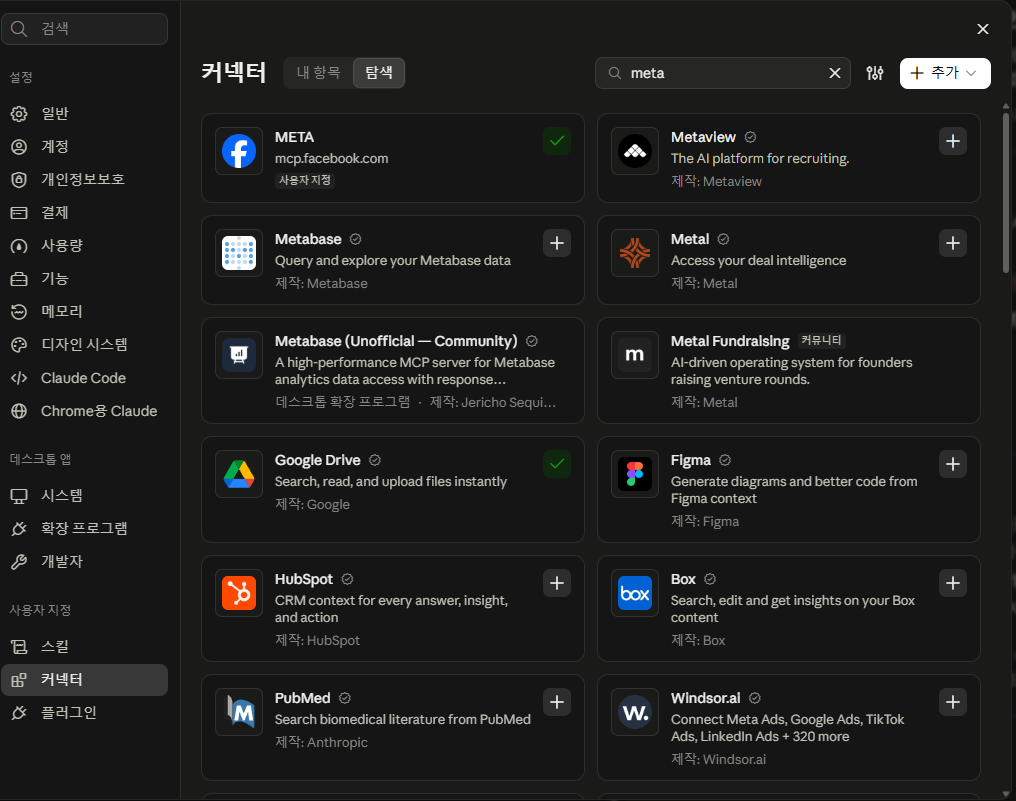
Task: Add the Metaview connector
Action: [952, 141]
